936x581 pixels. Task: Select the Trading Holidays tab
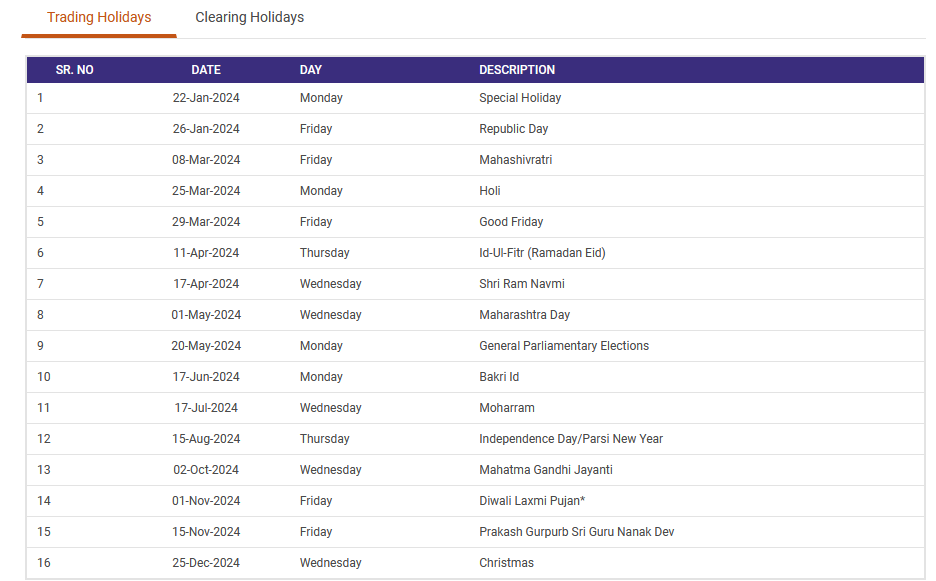click(x=97, y=17)
